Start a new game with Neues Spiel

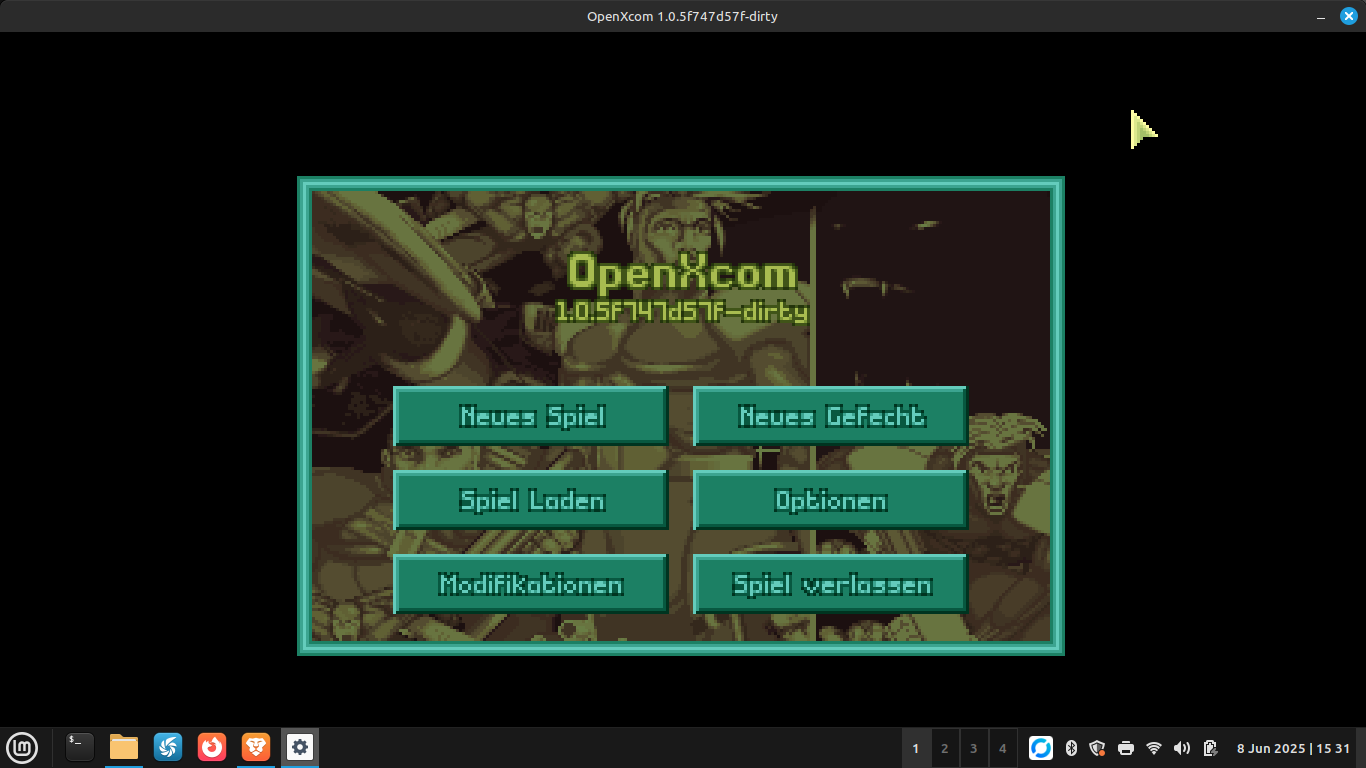click(x=531, y=416)
